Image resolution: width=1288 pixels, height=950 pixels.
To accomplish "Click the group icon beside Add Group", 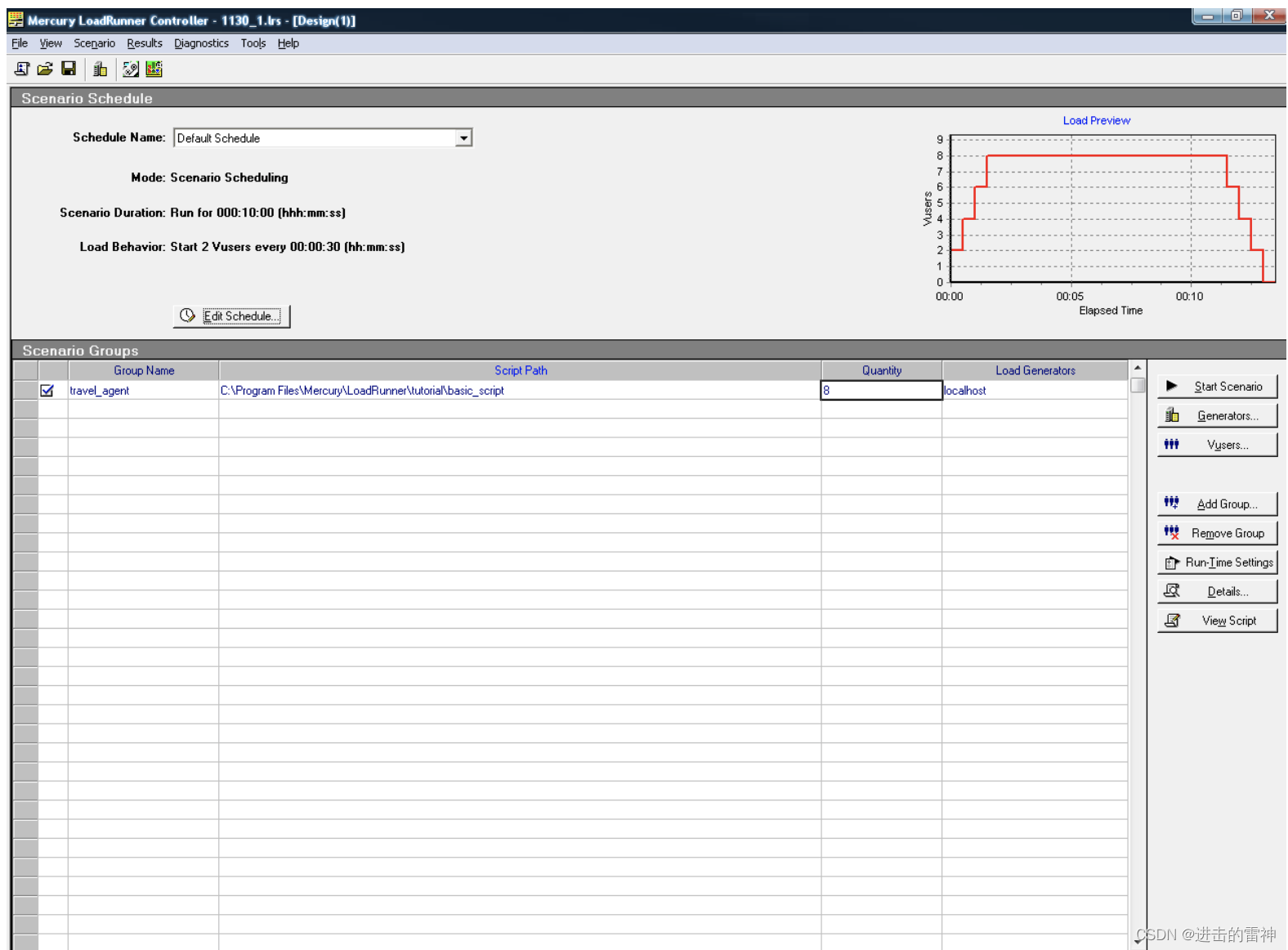I will pos(1172,503).
